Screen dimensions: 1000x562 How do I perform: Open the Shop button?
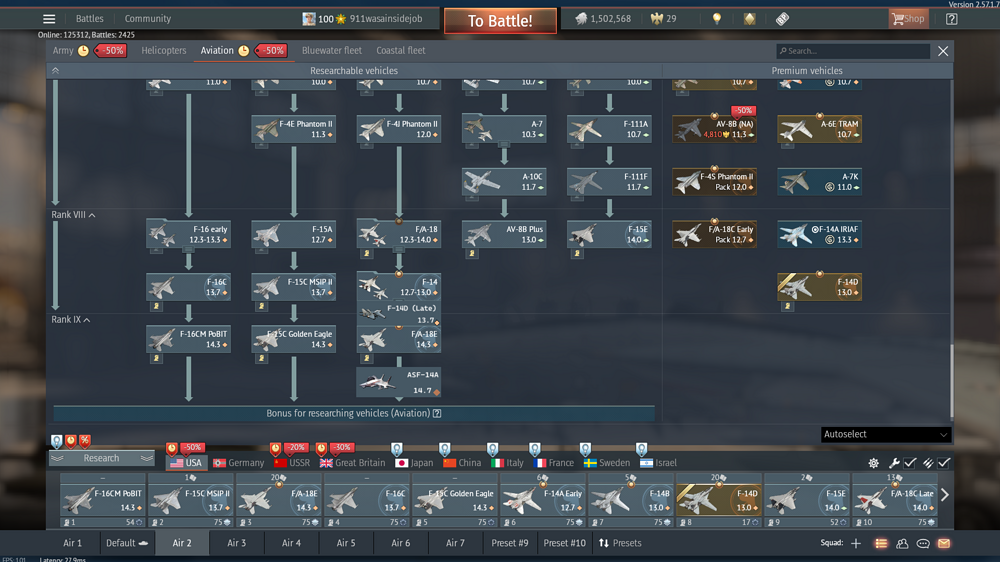click(909, 18)
